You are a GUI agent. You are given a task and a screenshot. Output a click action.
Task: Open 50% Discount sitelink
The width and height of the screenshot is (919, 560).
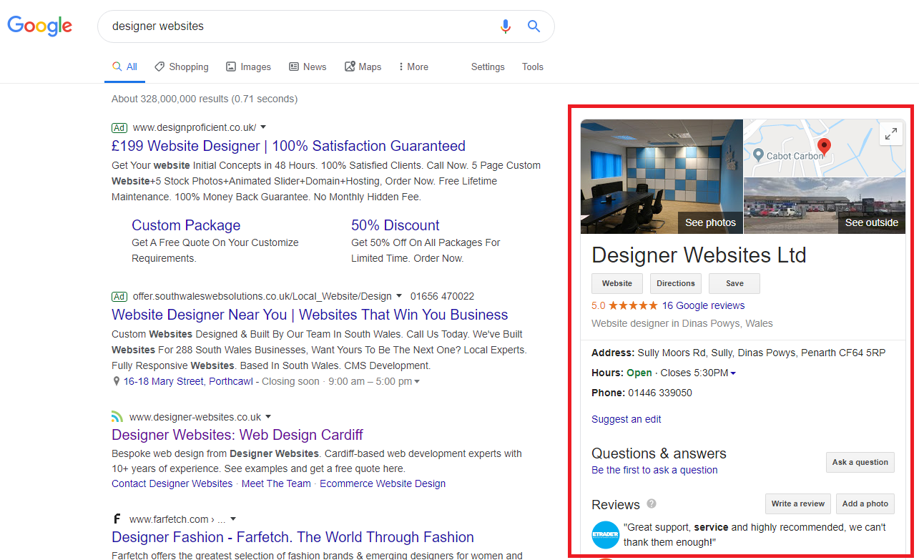(395, 225)
